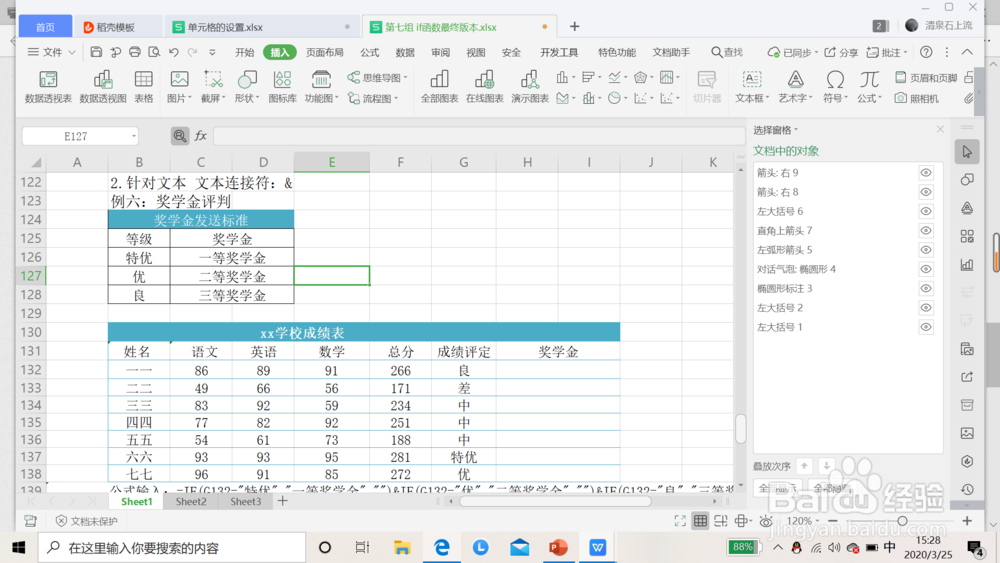Image resolution: width=1000 pixels, height=563 pixels.
Task: Open the Edge browser from the taskbar
Action: 441,547
